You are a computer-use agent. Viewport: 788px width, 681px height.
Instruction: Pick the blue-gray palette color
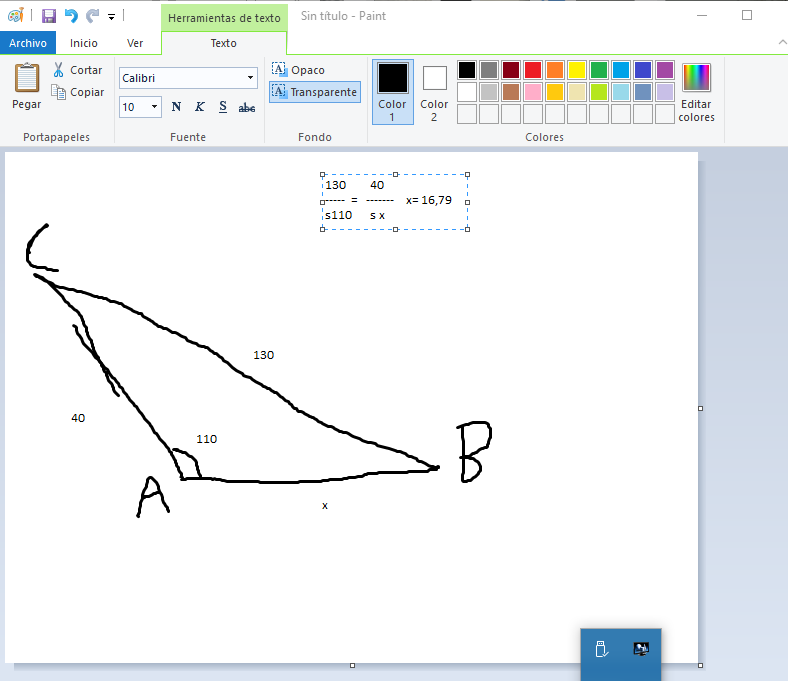643,92
